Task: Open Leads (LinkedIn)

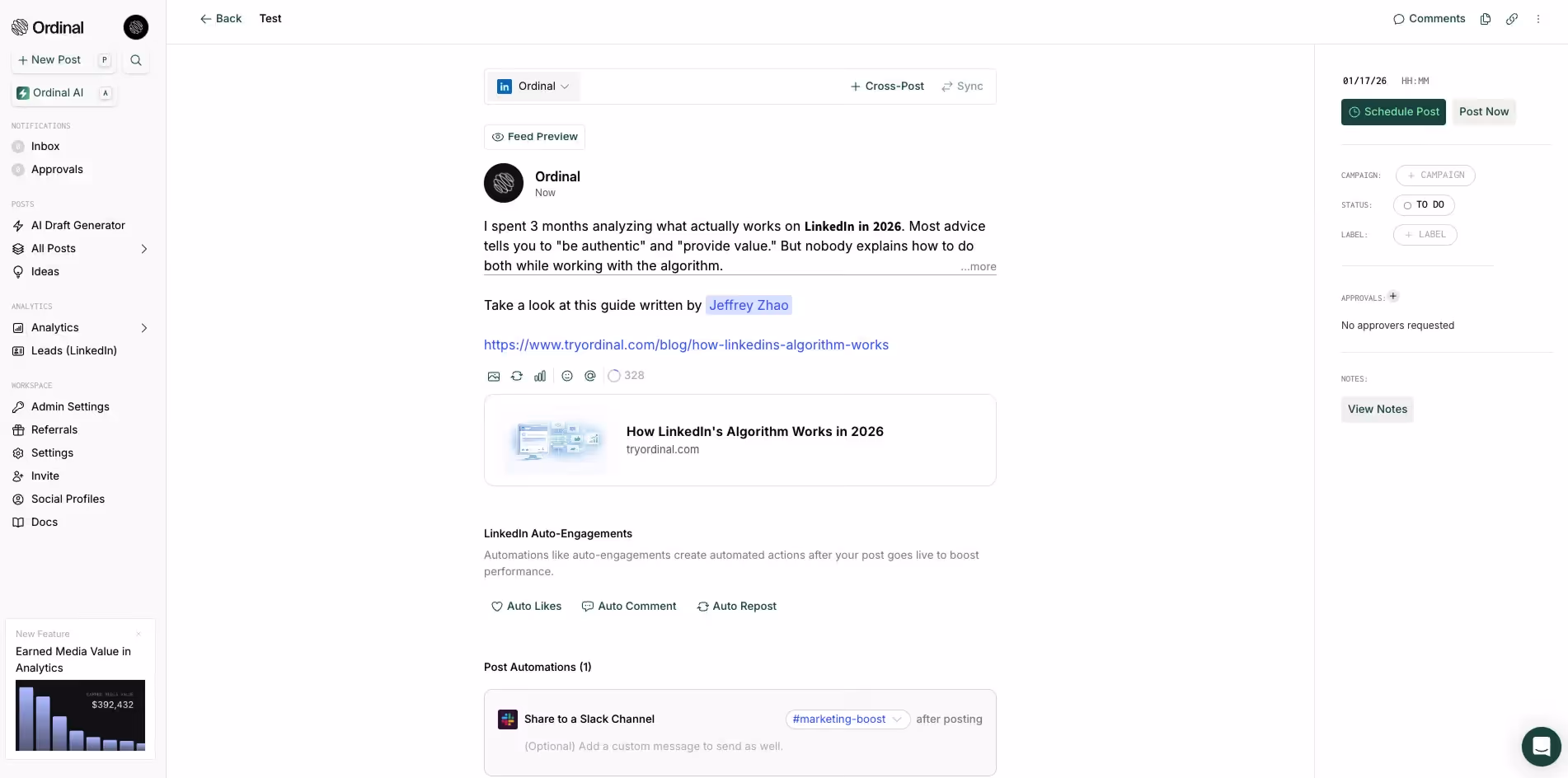Action: [74, 351]
